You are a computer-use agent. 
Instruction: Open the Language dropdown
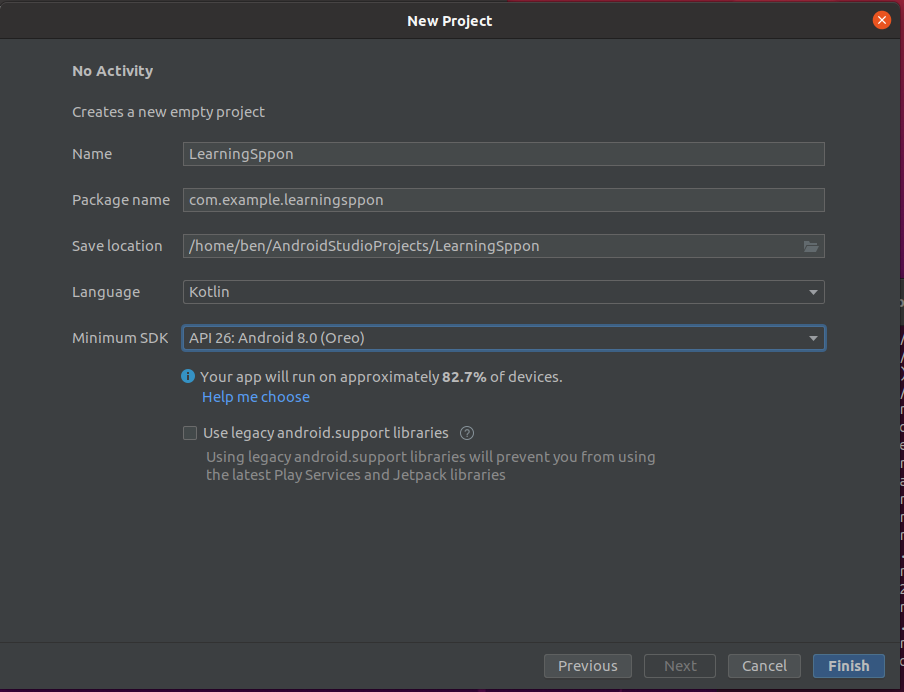503,292
